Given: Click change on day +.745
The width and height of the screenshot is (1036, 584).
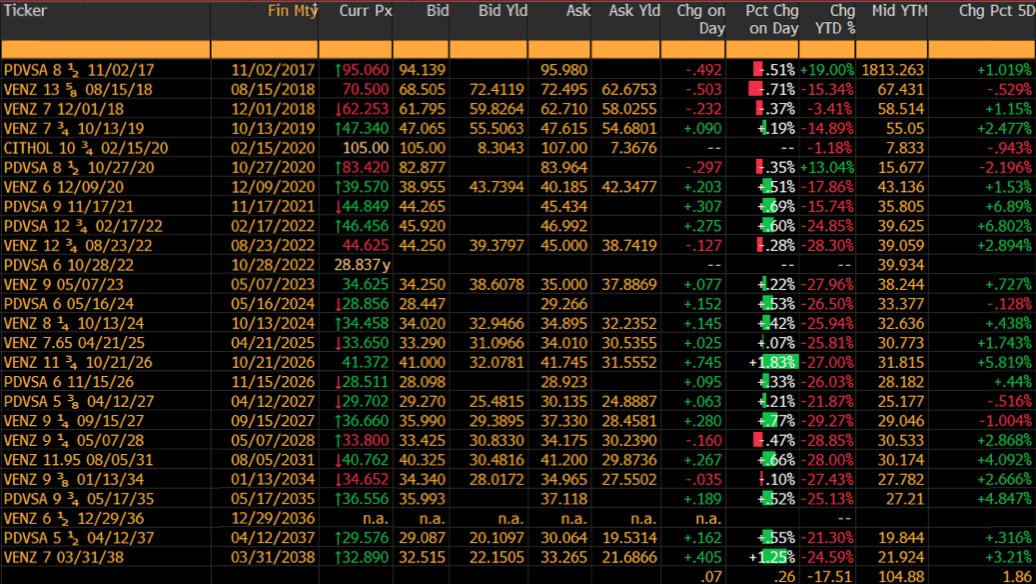Looking at the screenshot, I should point(703,362).
